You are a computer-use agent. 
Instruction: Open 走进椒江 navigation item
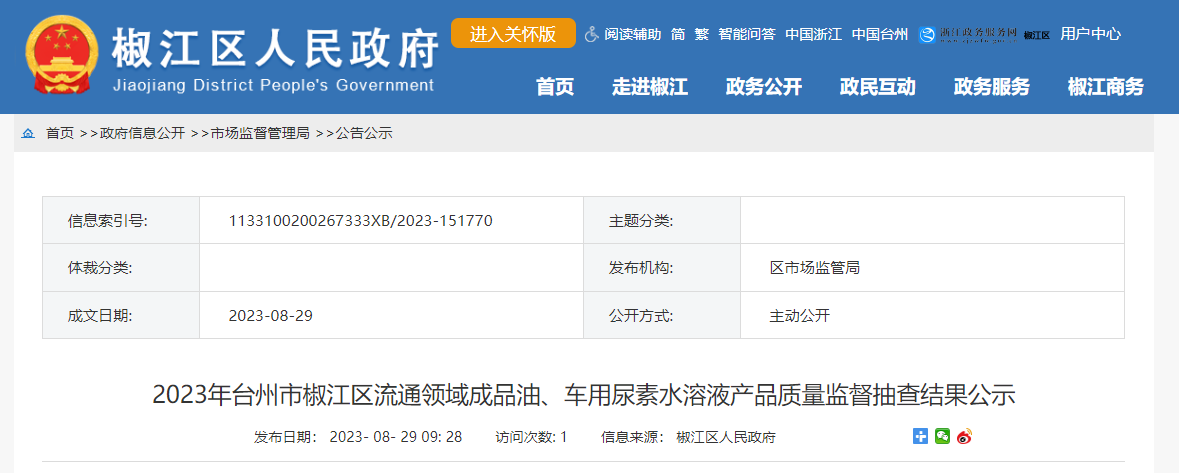point(650,87)
